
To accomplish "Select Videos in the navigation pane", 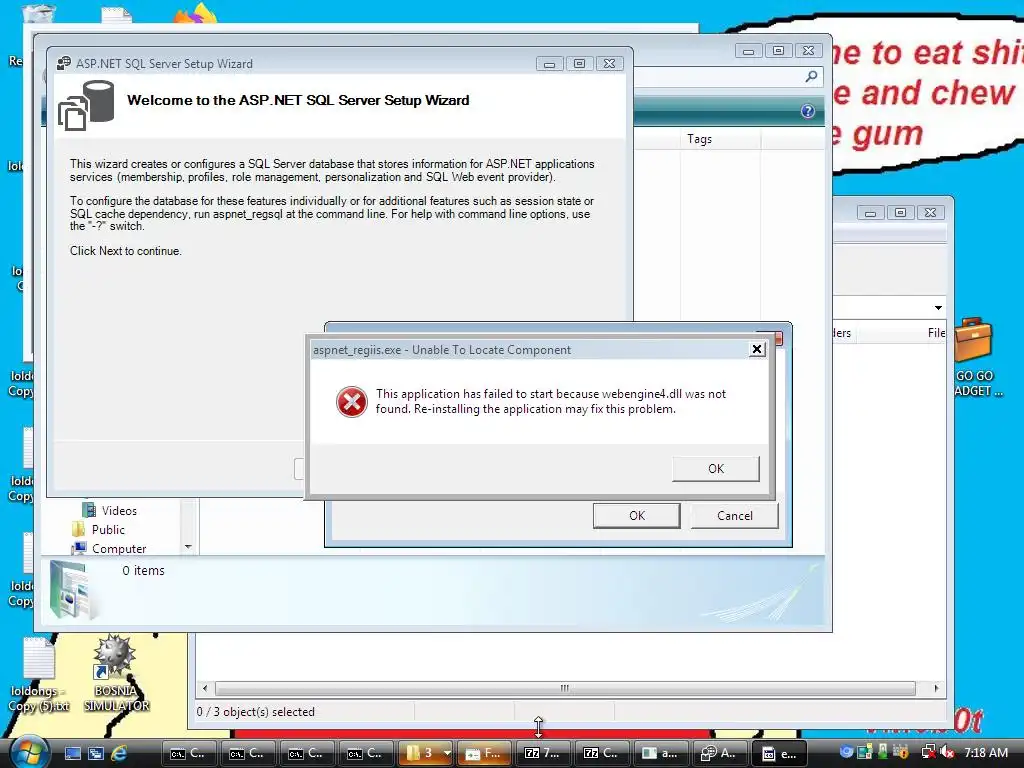I will click(109, 511).
